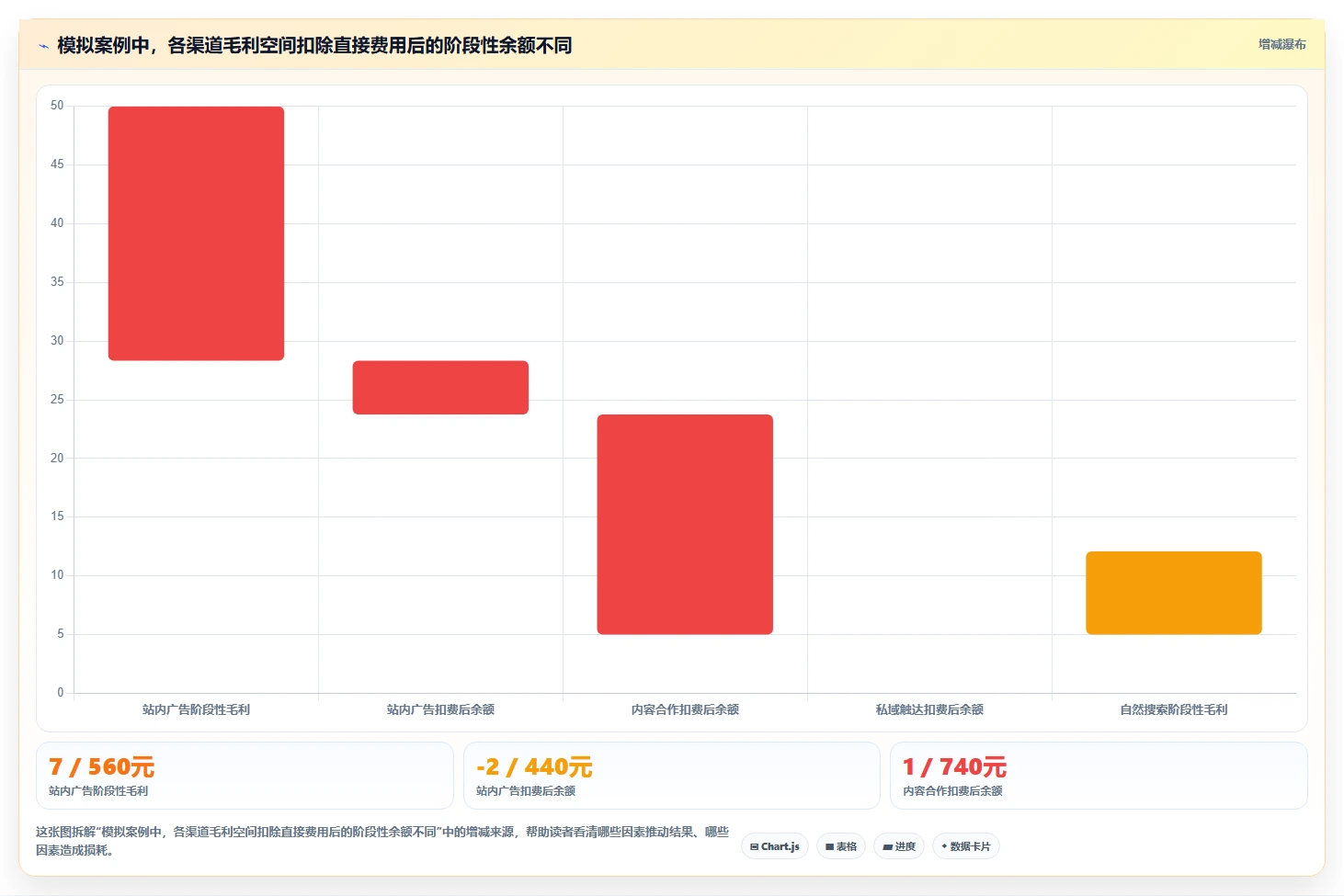The height and width of the screenshot is (896, 1344).
Task: Click the 增减瀑布 label in header
Action: (x=1281, y=44)
